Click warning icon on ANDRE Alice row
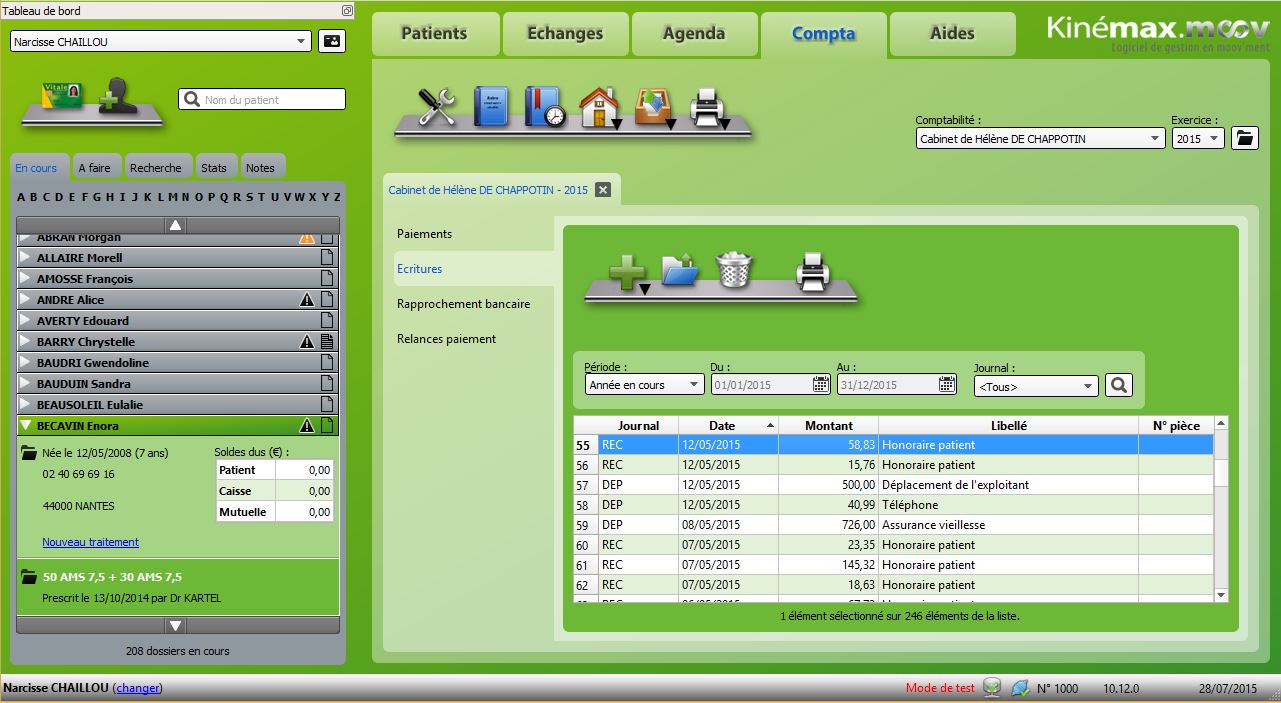1281x703 pixels. tap(308, 300)
